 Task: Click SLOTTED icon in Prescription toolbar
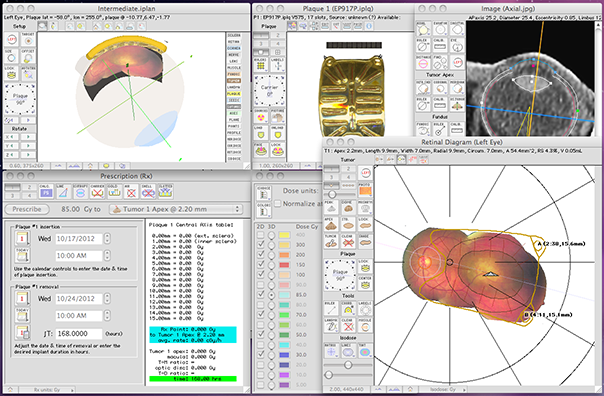165,191
